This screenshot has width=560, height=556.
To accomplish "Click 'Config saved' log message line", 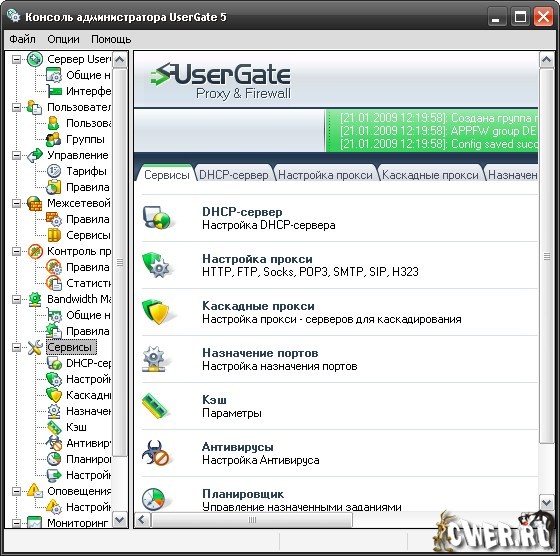I will tap(439, 144).
